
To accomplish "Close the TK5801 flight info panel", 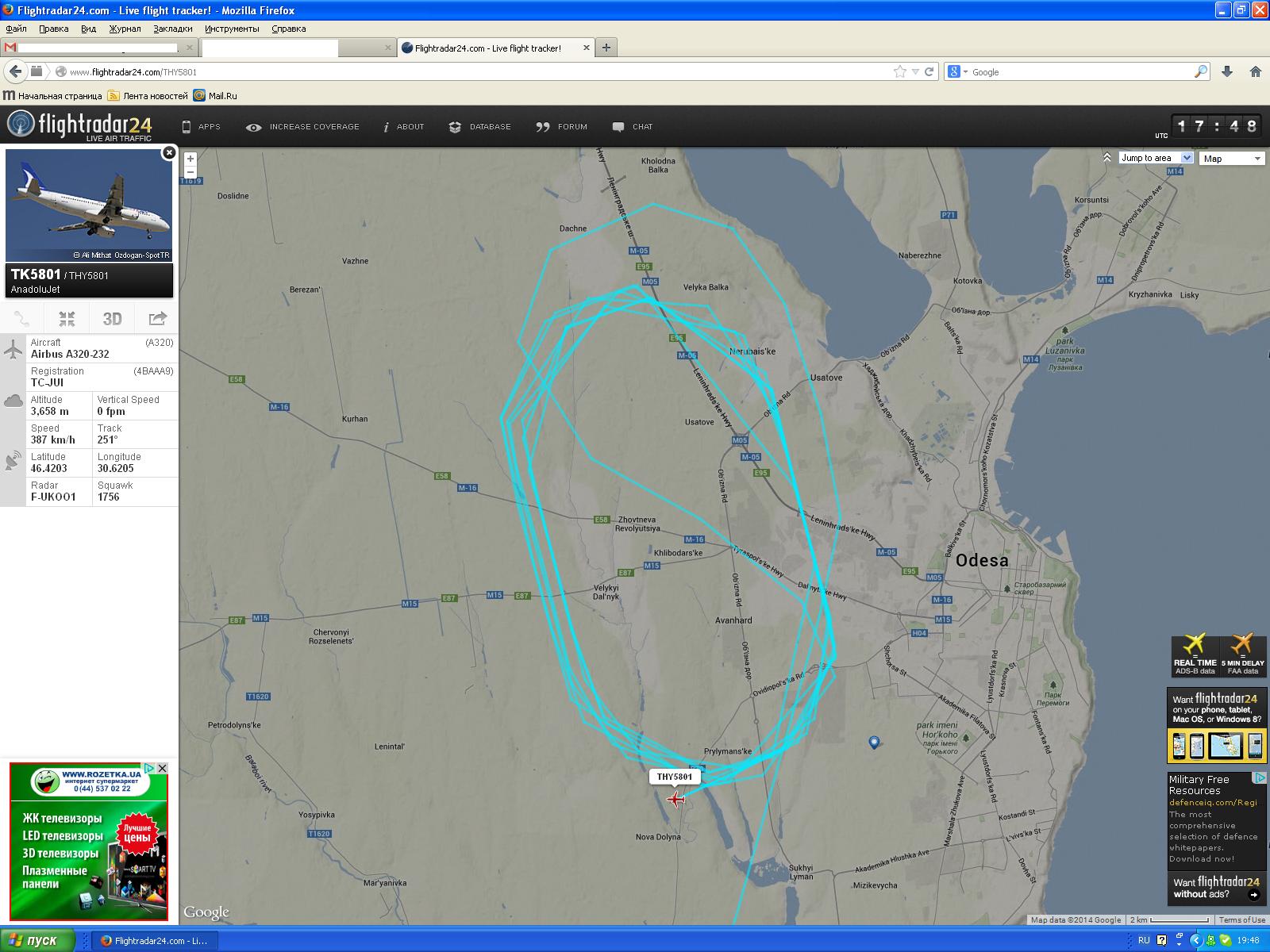I will 168,153.
